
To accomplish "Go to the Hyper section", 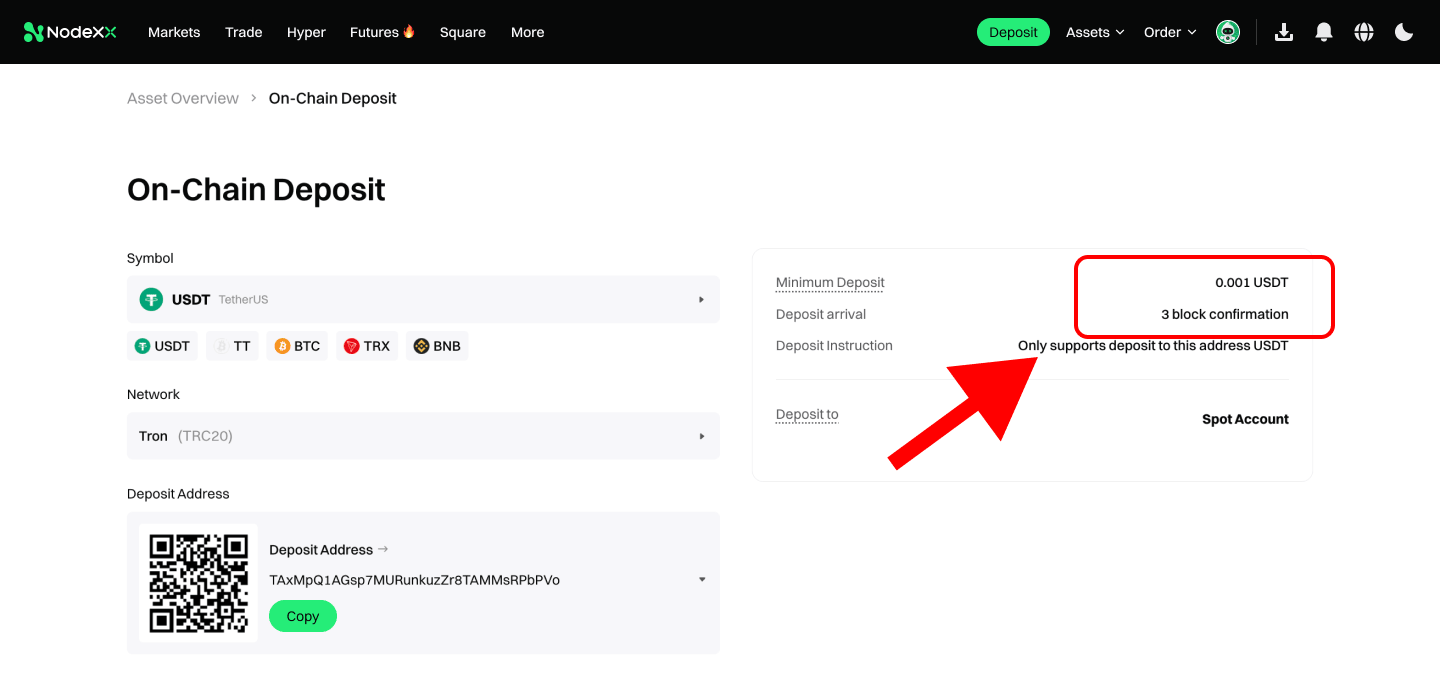I will [306, 32].
